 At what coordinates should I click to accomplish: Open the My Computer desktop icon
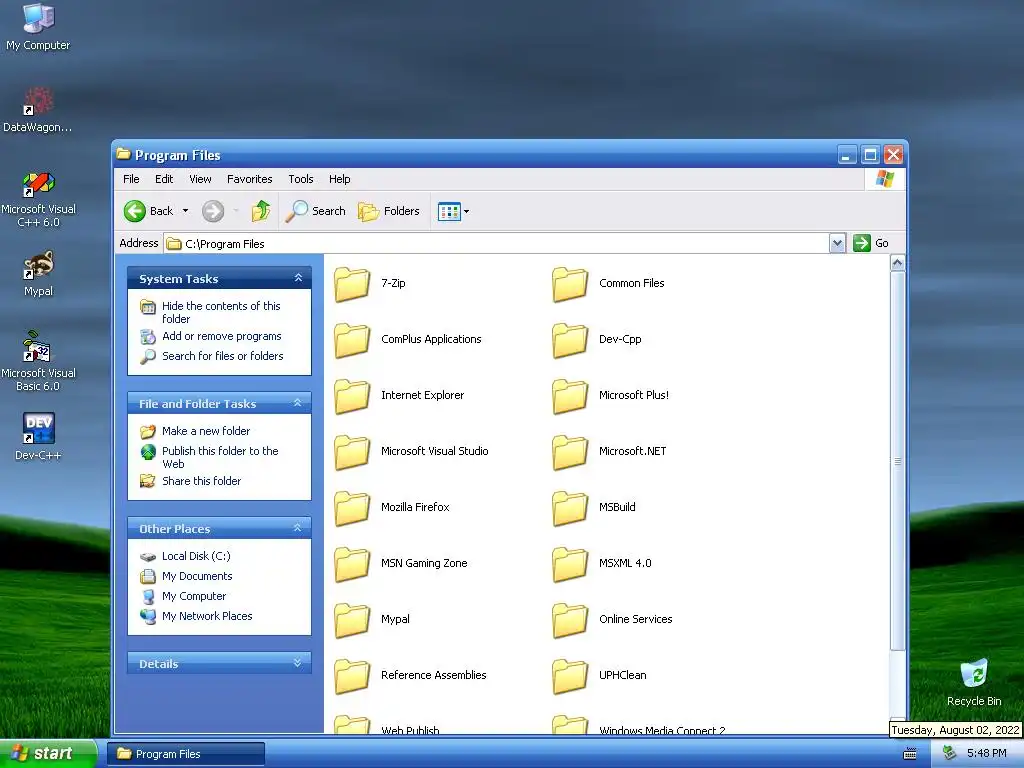(x=38, y=26)
